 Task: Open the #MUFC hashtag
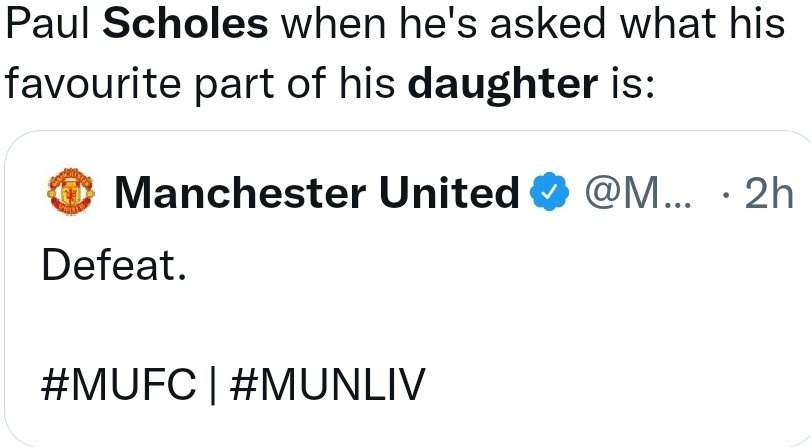pos(115,384)
